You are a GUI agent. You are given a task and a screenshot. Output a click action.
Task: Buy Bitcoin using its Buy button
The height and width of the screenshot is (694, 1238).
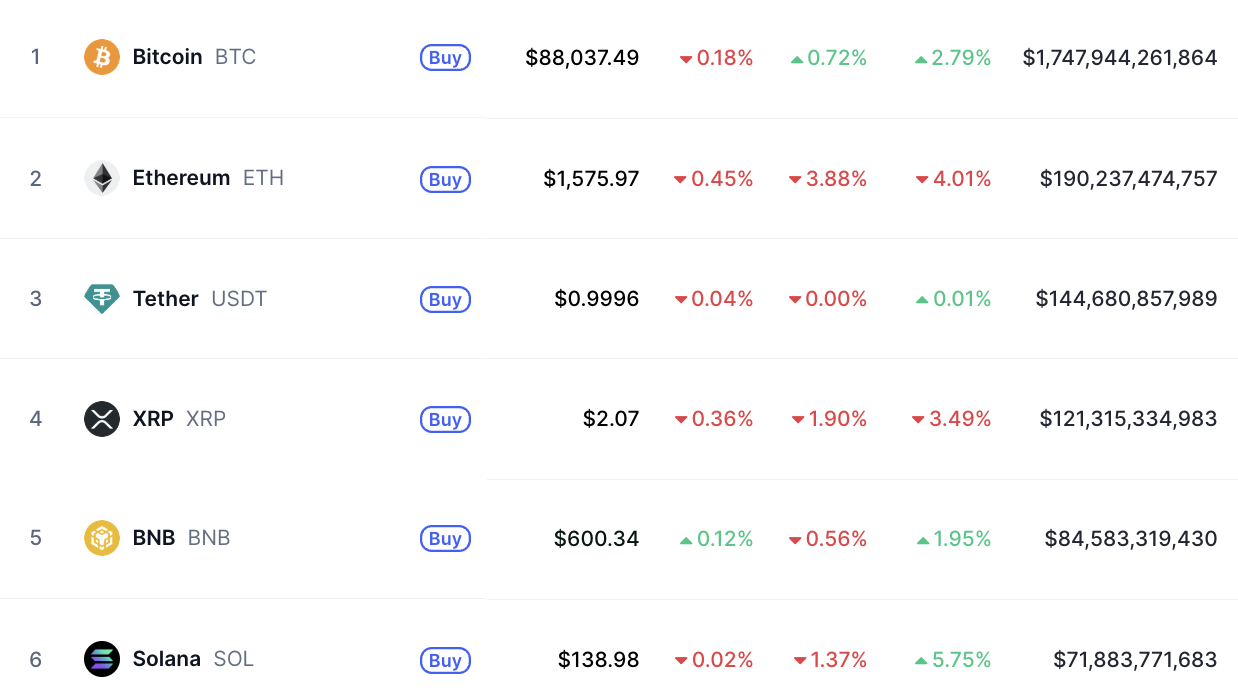point(445,58)
